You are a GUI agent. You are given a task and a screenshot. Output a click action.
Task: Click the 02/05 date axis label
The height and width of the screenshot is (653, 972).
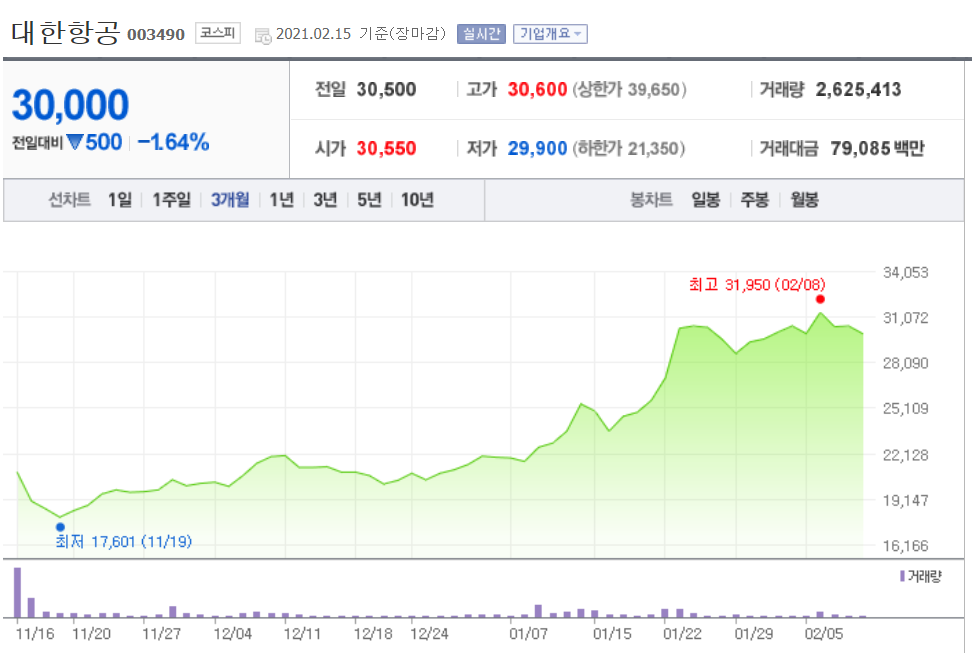823,634
